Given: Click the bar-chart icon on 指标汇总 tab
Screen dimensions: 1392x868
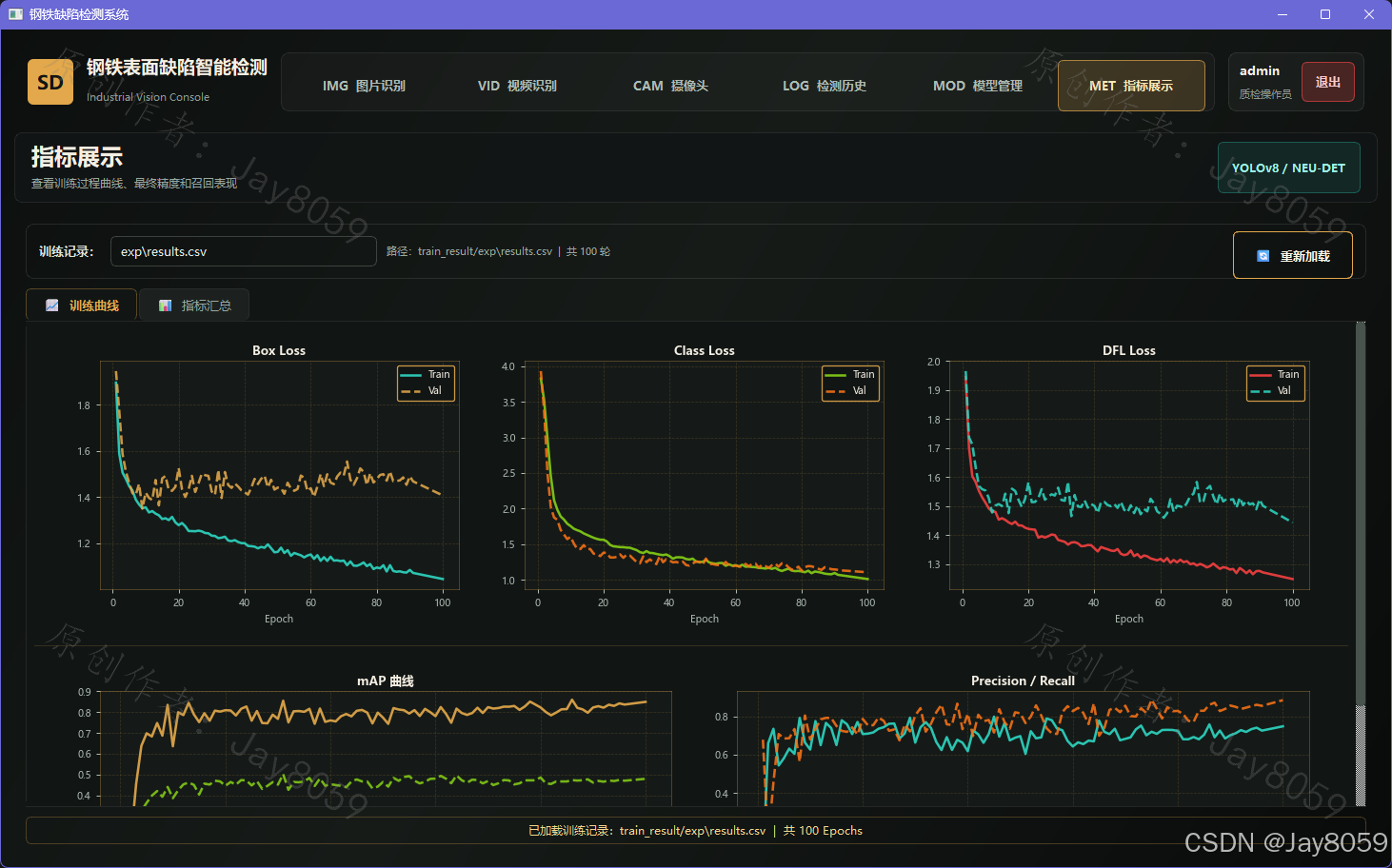Looking at the screenshot, I should click(x=165, y=306).
